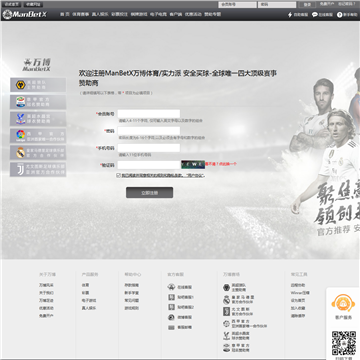Open footer link 关于我们
The width and height of the screenshot is (360, 360).
[x=46, y=293]
